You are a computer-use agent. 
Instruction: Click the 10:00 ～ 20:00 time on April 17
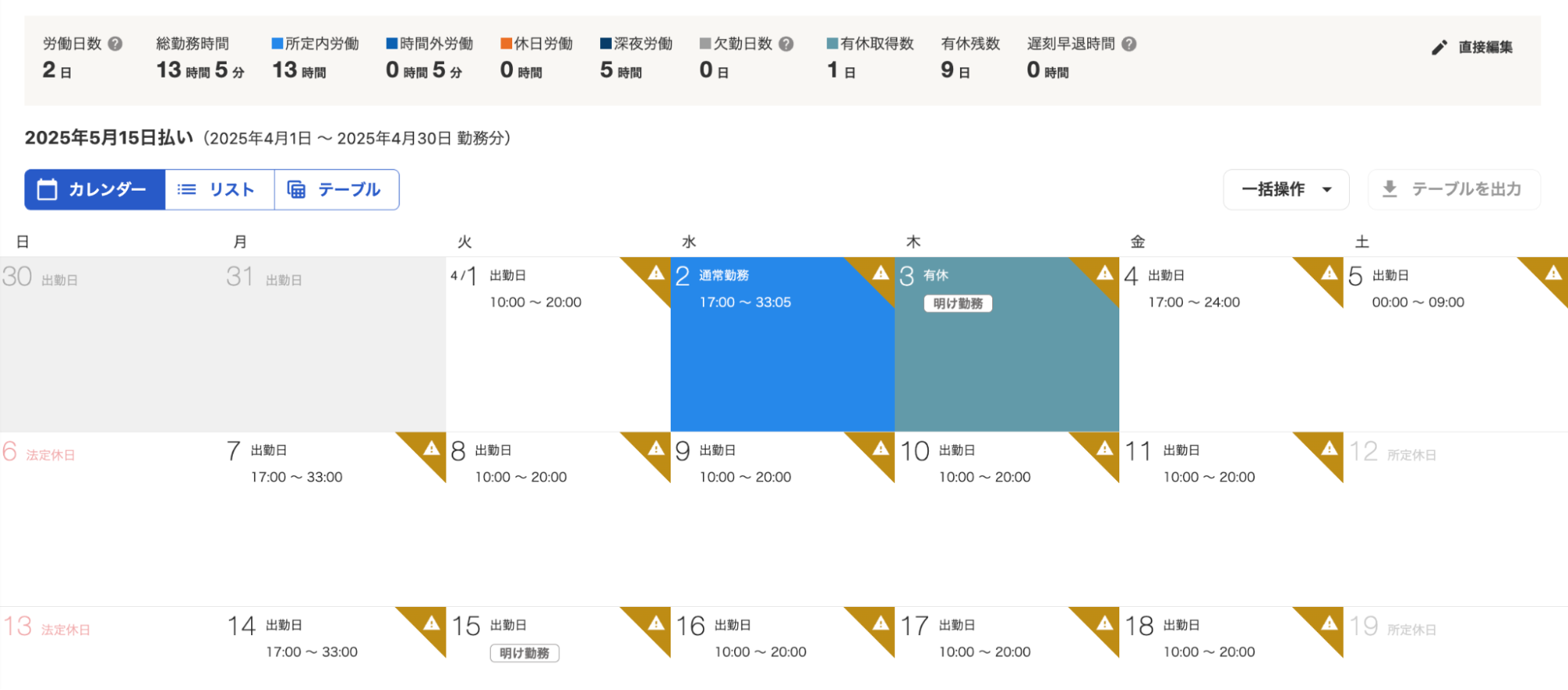tap(985, 652)
